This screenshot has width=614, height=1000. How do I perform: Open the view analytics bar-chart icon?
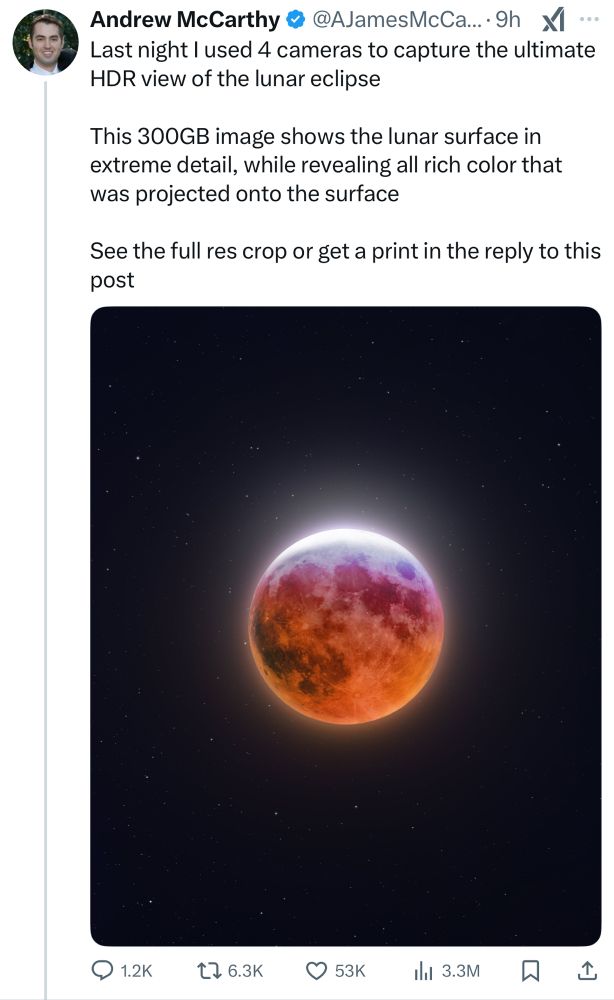click(x=423, y=970)
